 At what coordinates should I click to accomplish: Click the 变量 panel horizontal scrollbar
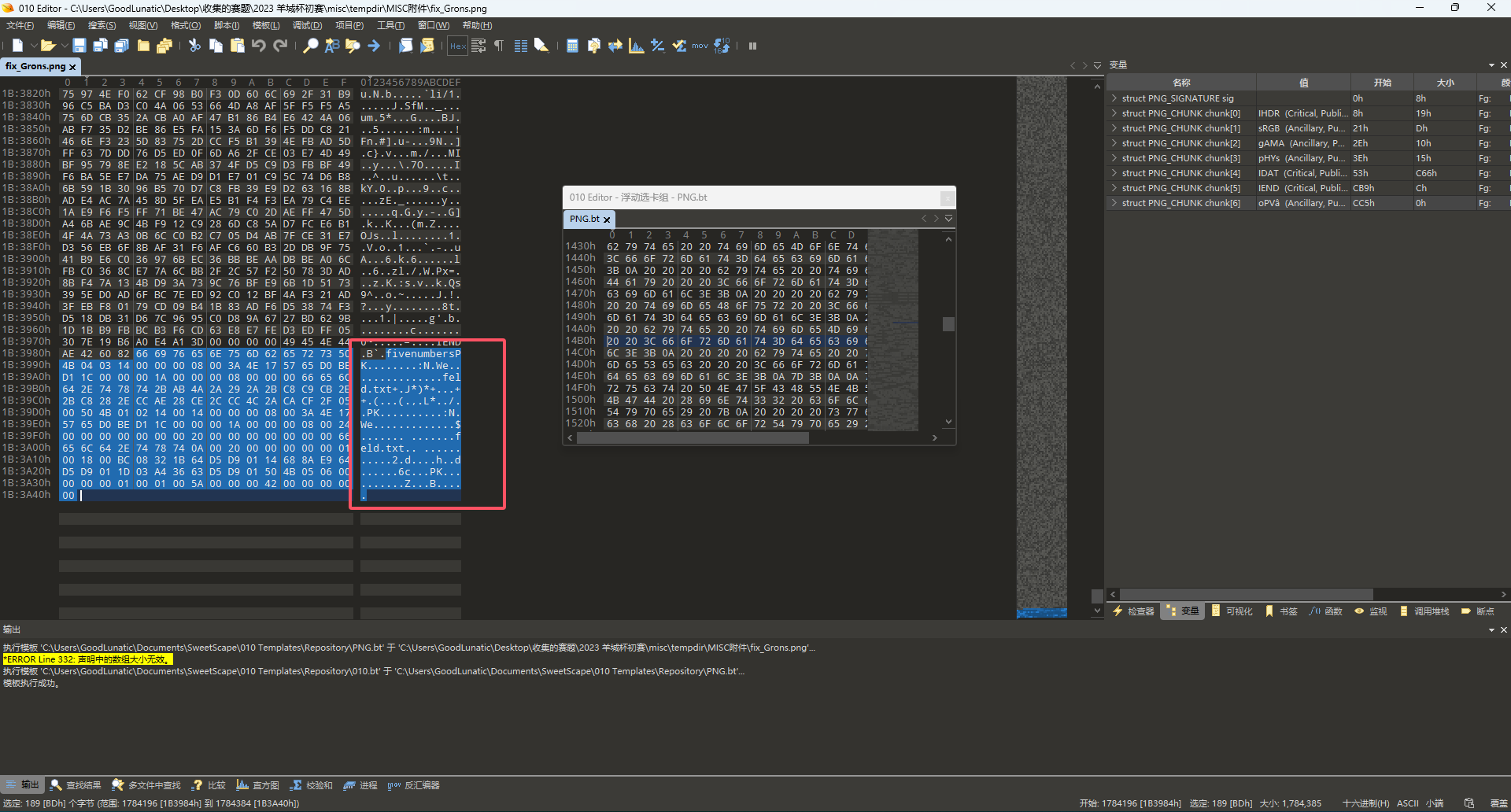(1247, 595)
